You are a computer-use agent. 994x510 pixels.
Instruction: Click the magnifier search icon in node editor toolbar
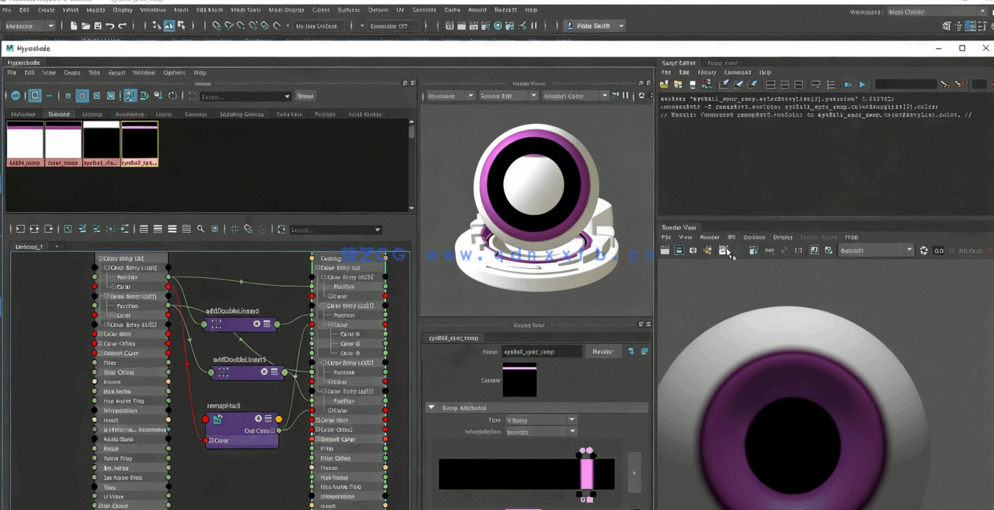[x=201, y=229]
